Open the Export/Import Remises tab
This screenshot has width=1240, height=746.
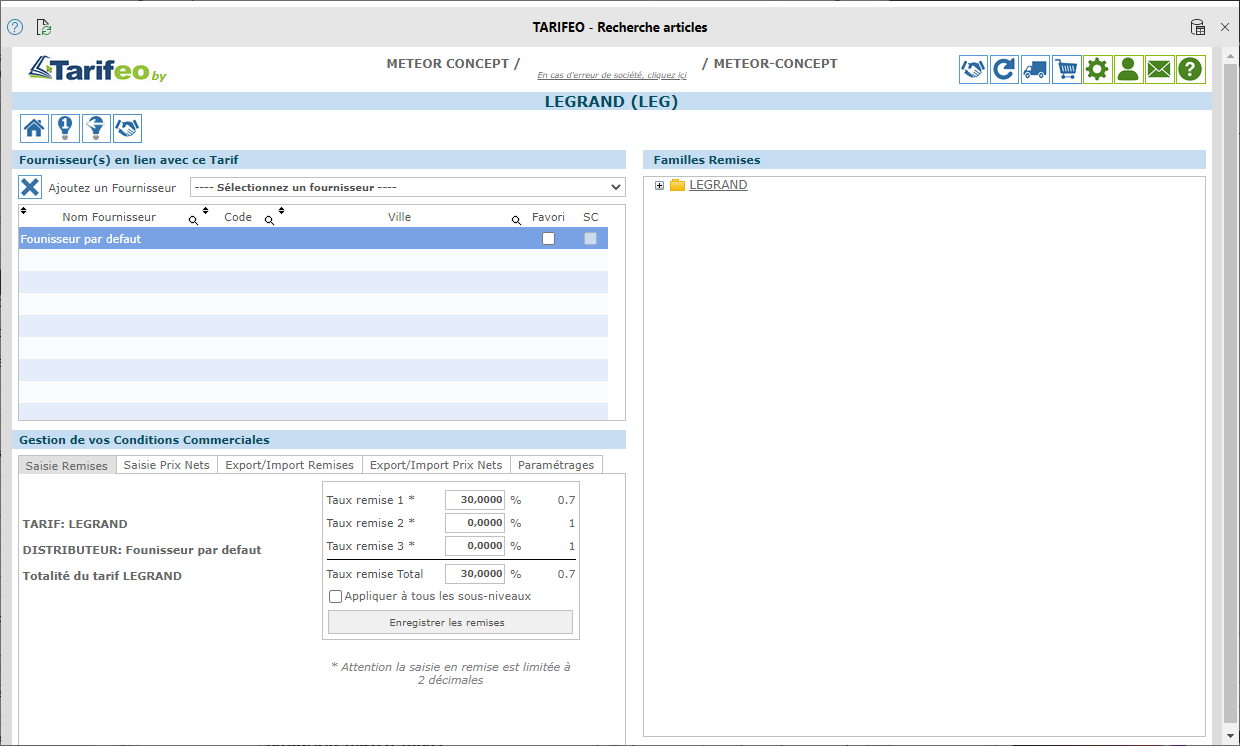[290, 465]
